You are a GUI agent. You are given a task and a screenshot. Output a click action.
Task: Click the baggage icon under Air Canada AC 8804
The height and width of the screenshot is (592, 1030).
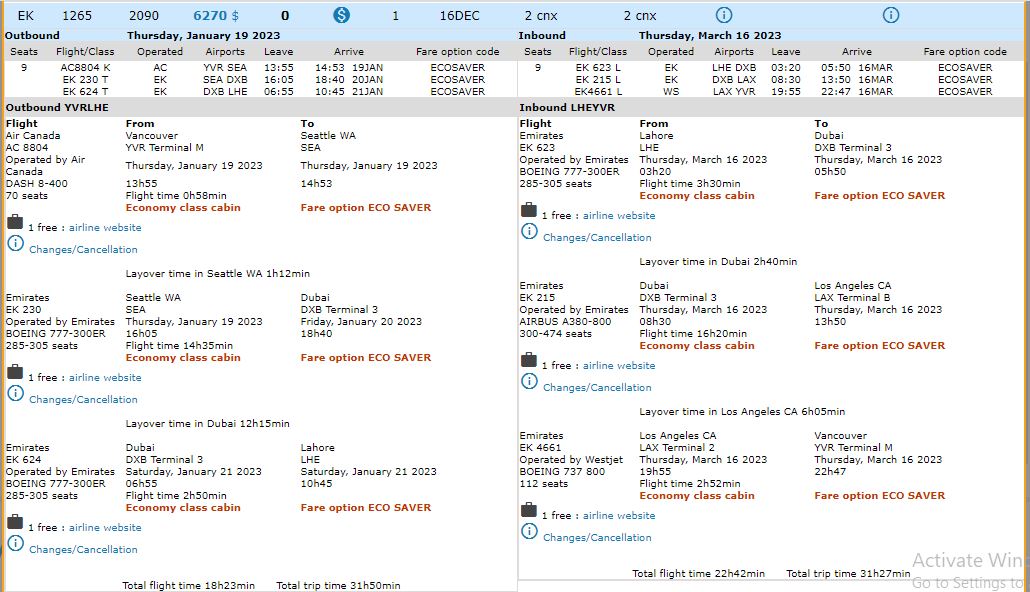coord(15,222)
